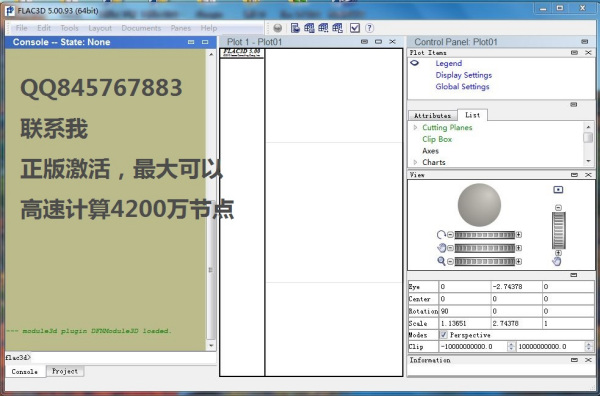Switch to the Project tab
Screen dimensions: 600x396
point(65,371)
